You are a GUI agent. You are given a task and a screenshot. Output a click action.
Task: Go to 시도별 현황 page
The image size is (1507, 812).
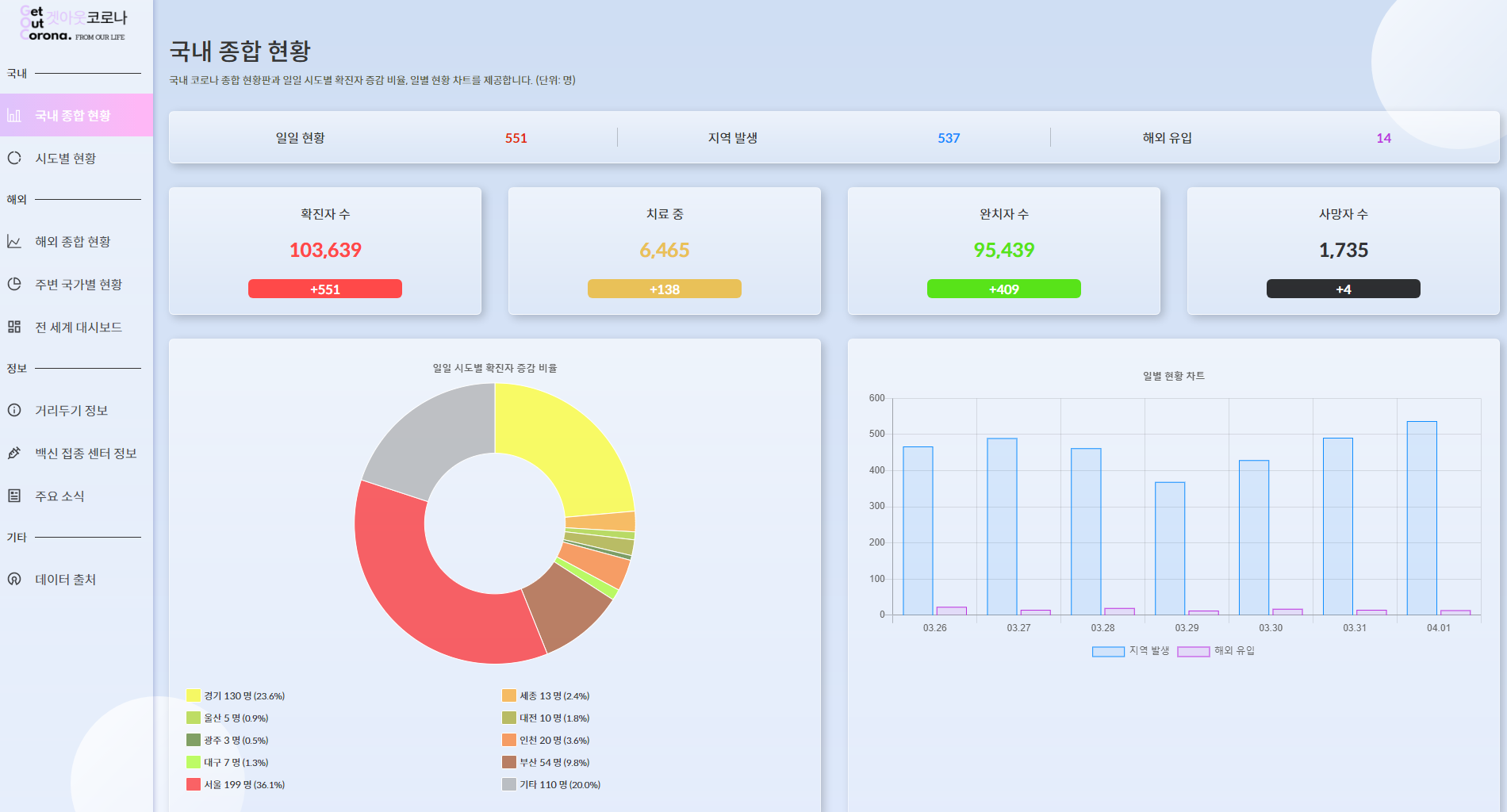click(76, 158)
